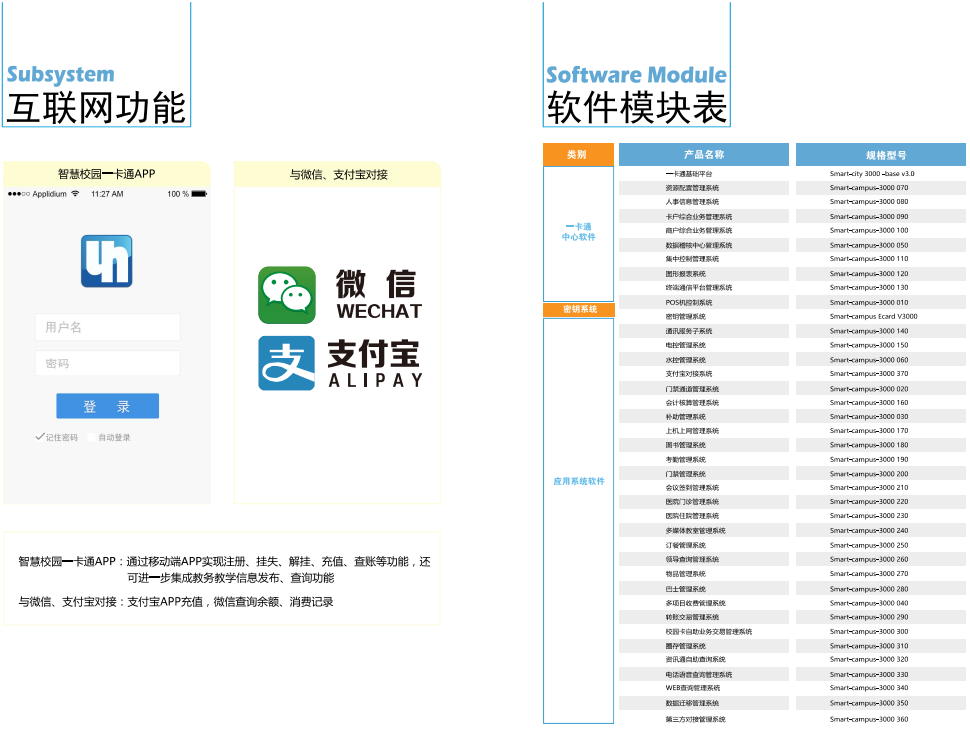This screenshot has height=729, width=970.
Task: Click the Alipay blue logo icon
Action: [286, 363]
